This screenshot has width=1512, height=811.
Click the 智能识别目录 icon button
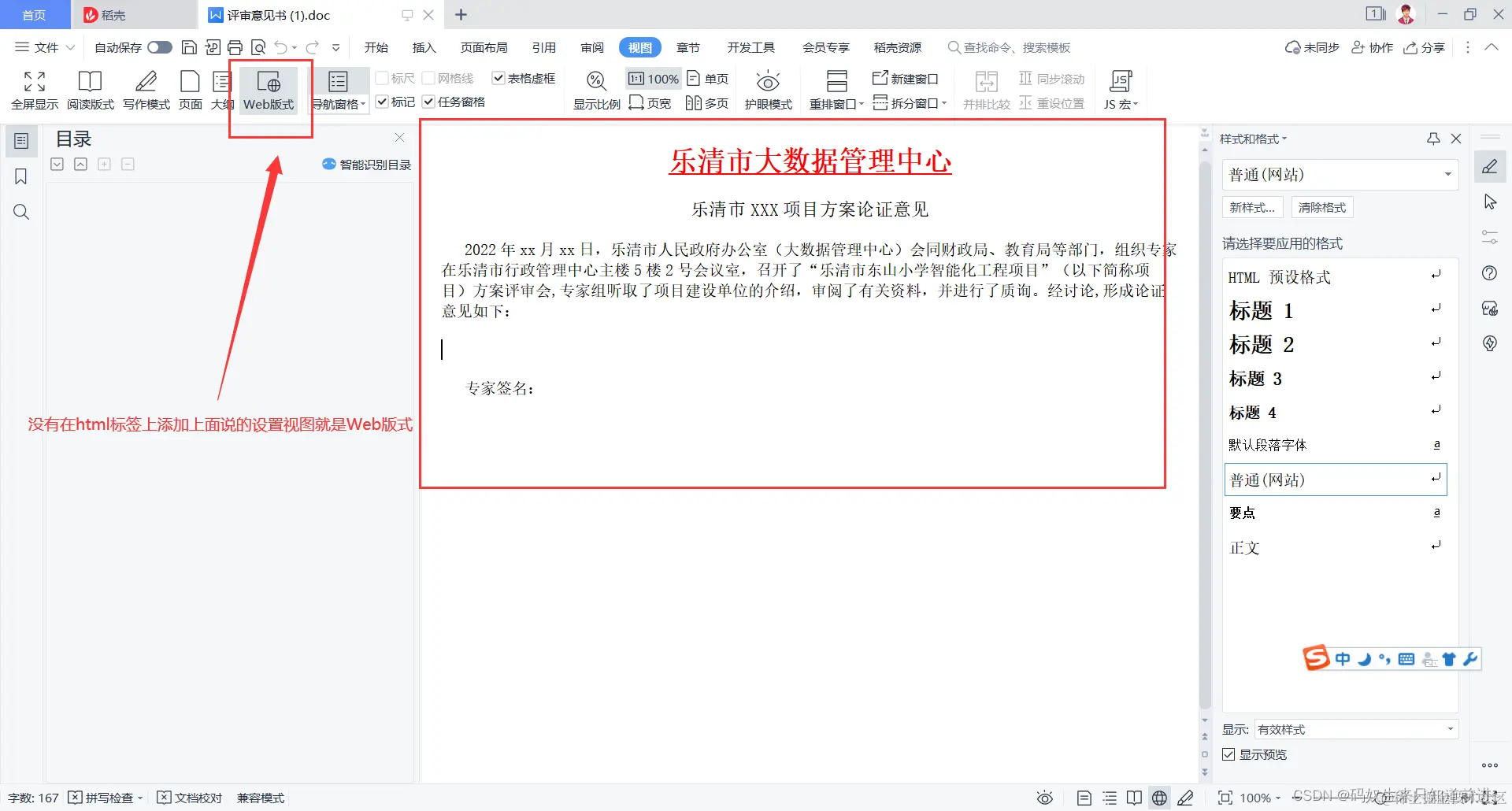367,165
